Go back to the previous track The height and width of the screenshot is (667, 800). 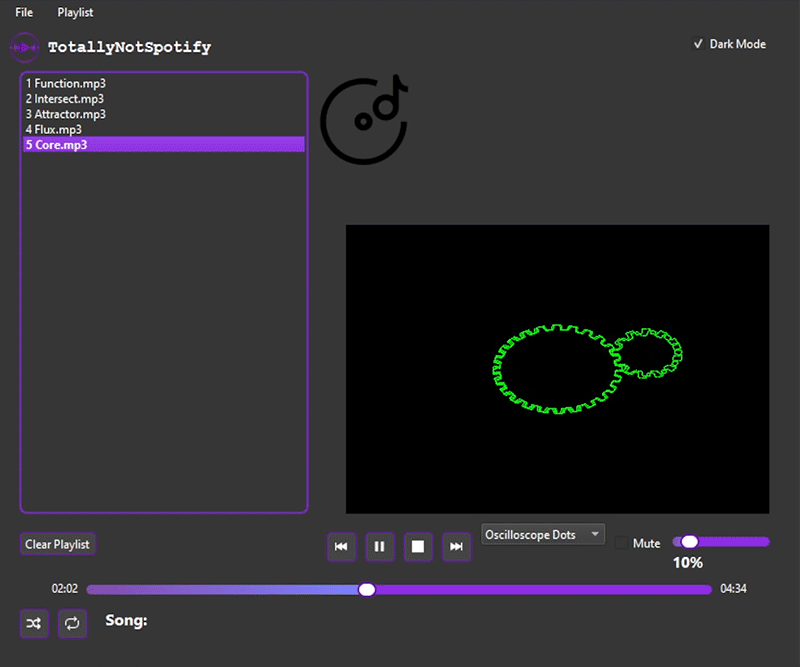(x=341, y=546)
